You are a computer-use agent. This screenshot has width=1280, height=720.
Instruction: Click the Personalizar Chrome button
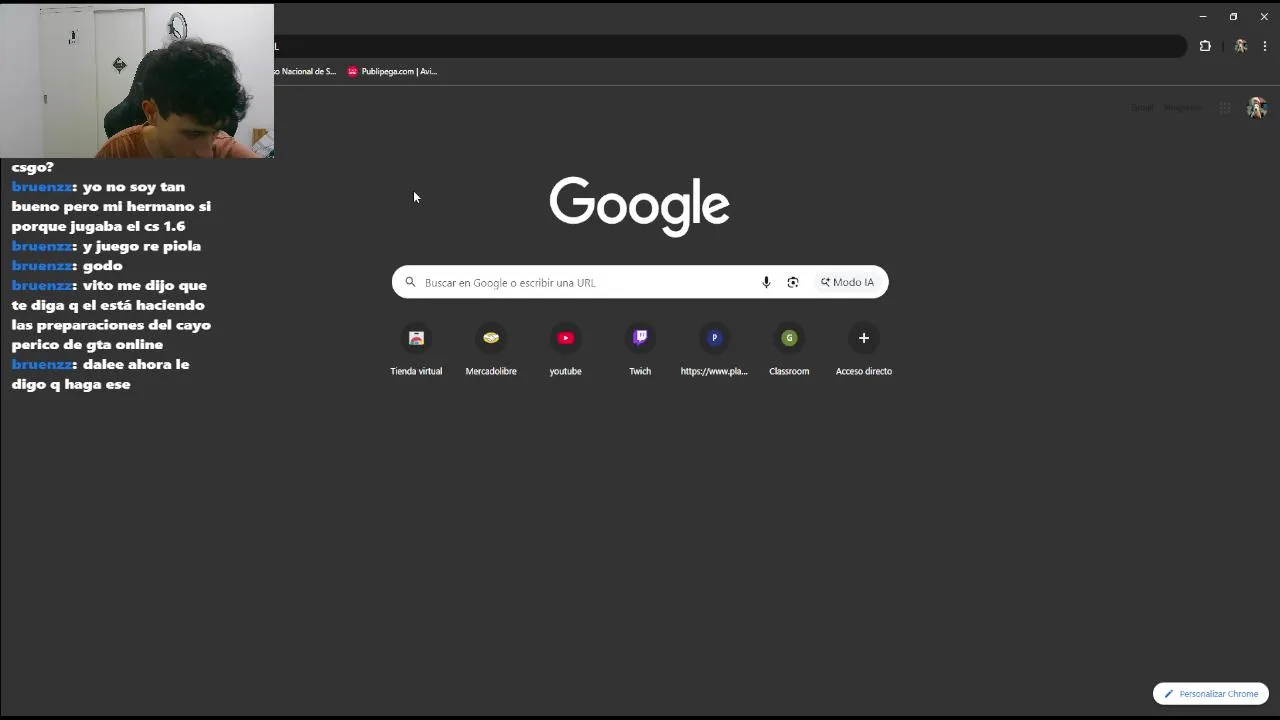click(1211, 693)
